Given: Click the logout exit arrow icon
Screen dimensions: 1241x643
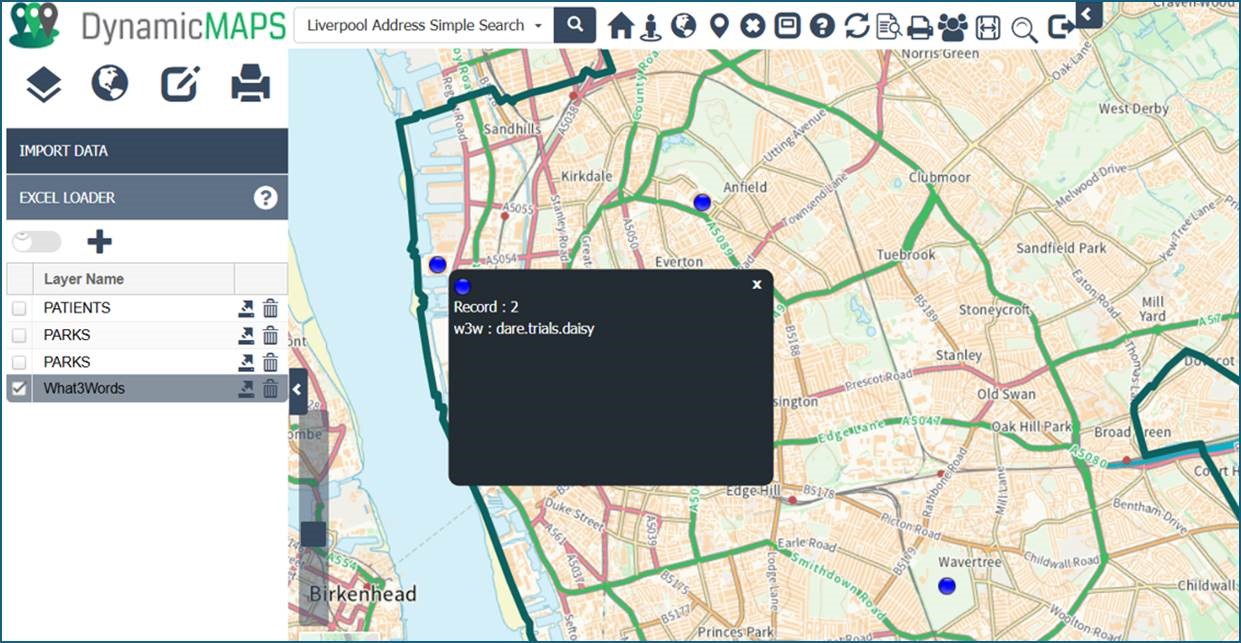Looking at the screenshot, I should (x=1061, y=27).
